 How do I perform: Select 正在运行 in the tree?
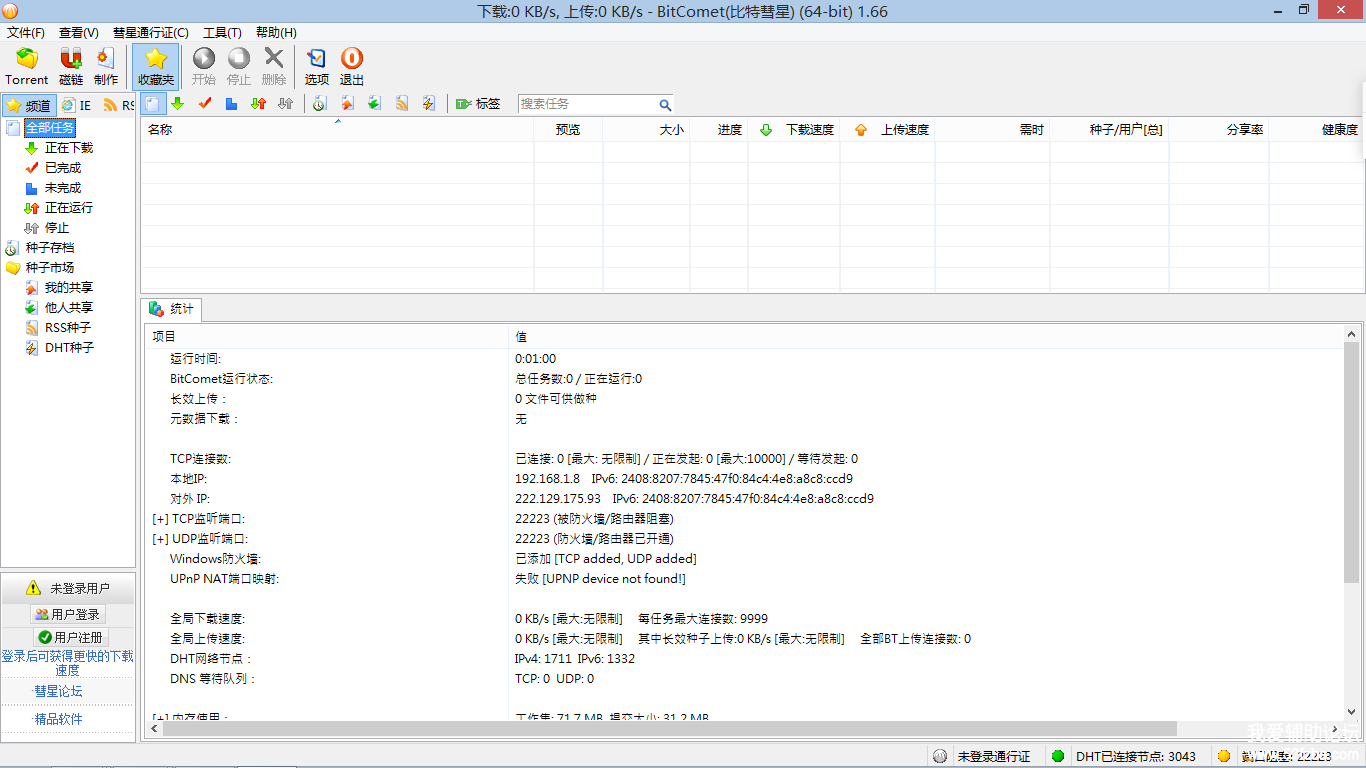click(x=69, y=208)
